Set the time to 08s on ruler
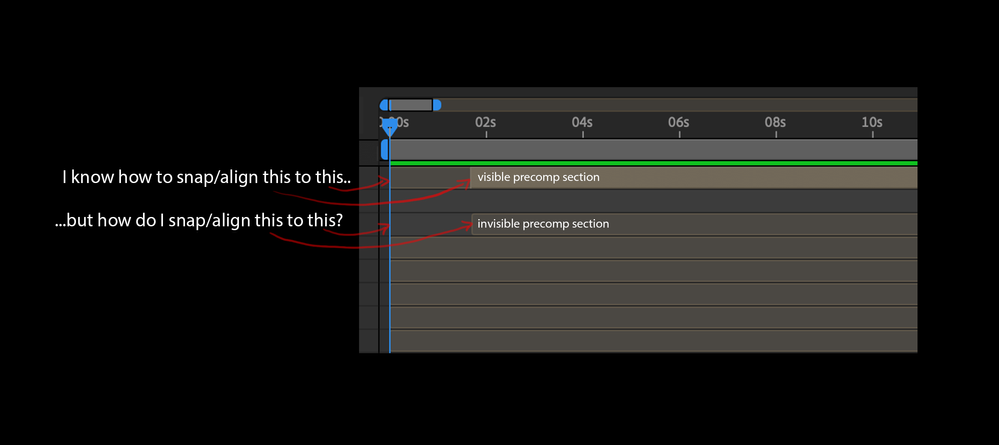This screenshot has width=999, height=445. 775,123
